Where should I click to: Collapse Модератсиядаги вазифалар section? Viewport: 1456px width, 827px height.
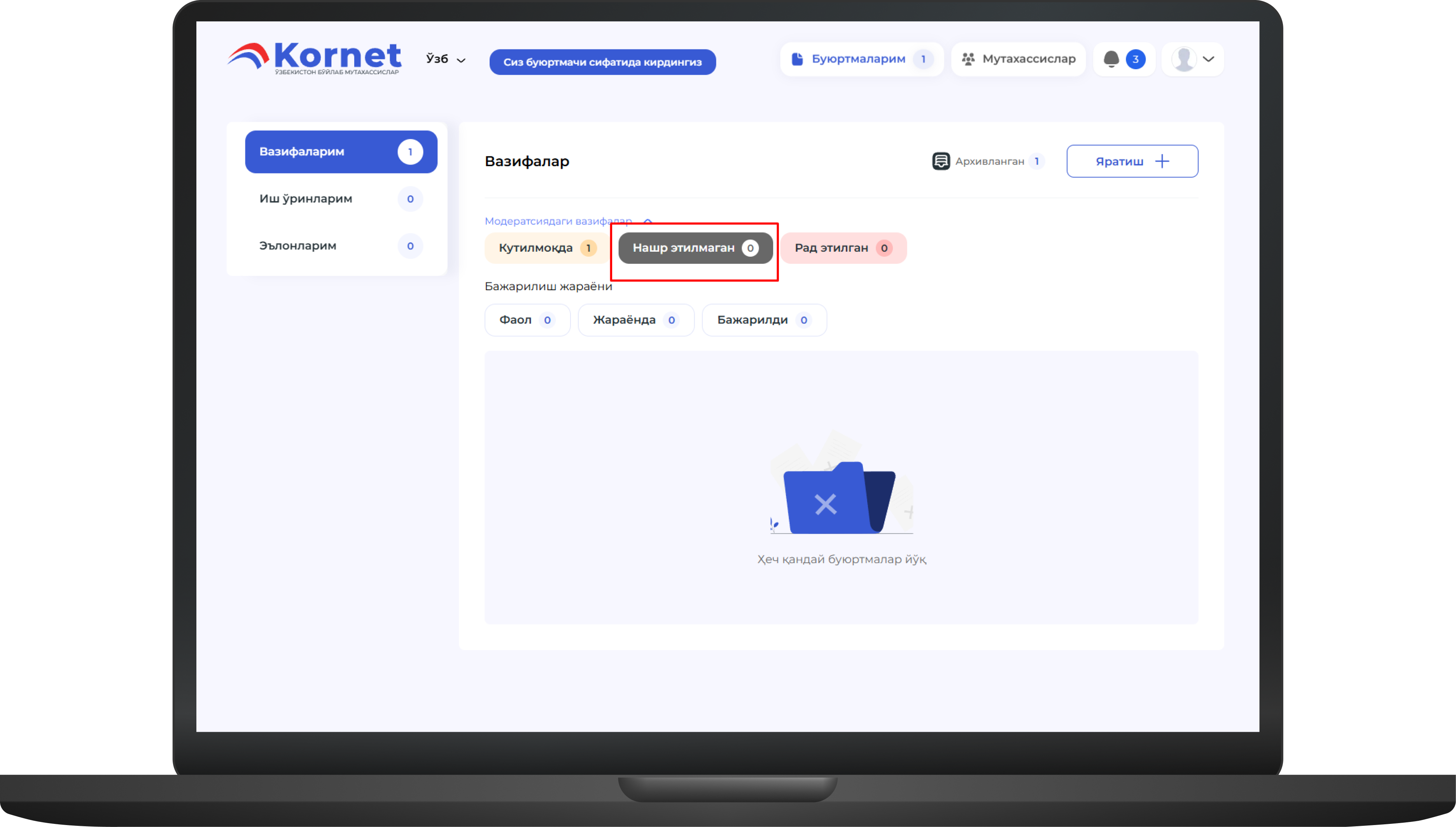coord(647,221)
